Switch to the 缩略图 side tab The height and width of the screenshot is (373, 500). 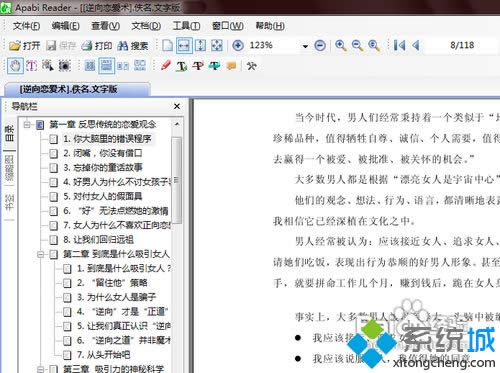9,168
